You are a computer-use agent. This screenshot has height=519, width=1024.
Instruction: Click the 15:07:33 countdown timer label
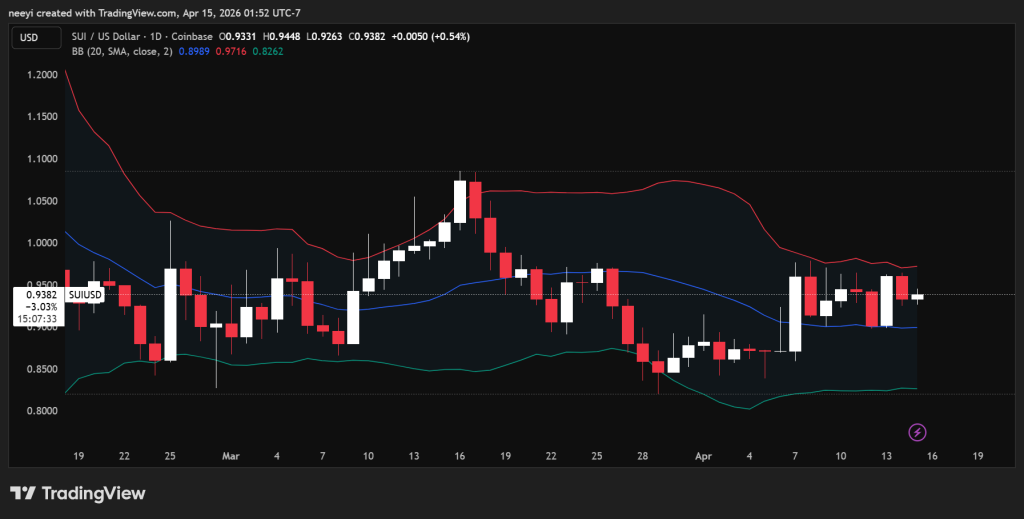pyautogui.click(x=37, y=319)
